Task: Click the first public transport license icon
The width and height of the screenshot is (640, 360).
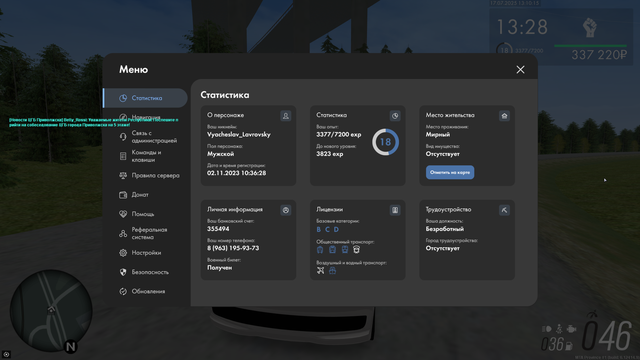Action: [320, 249]
